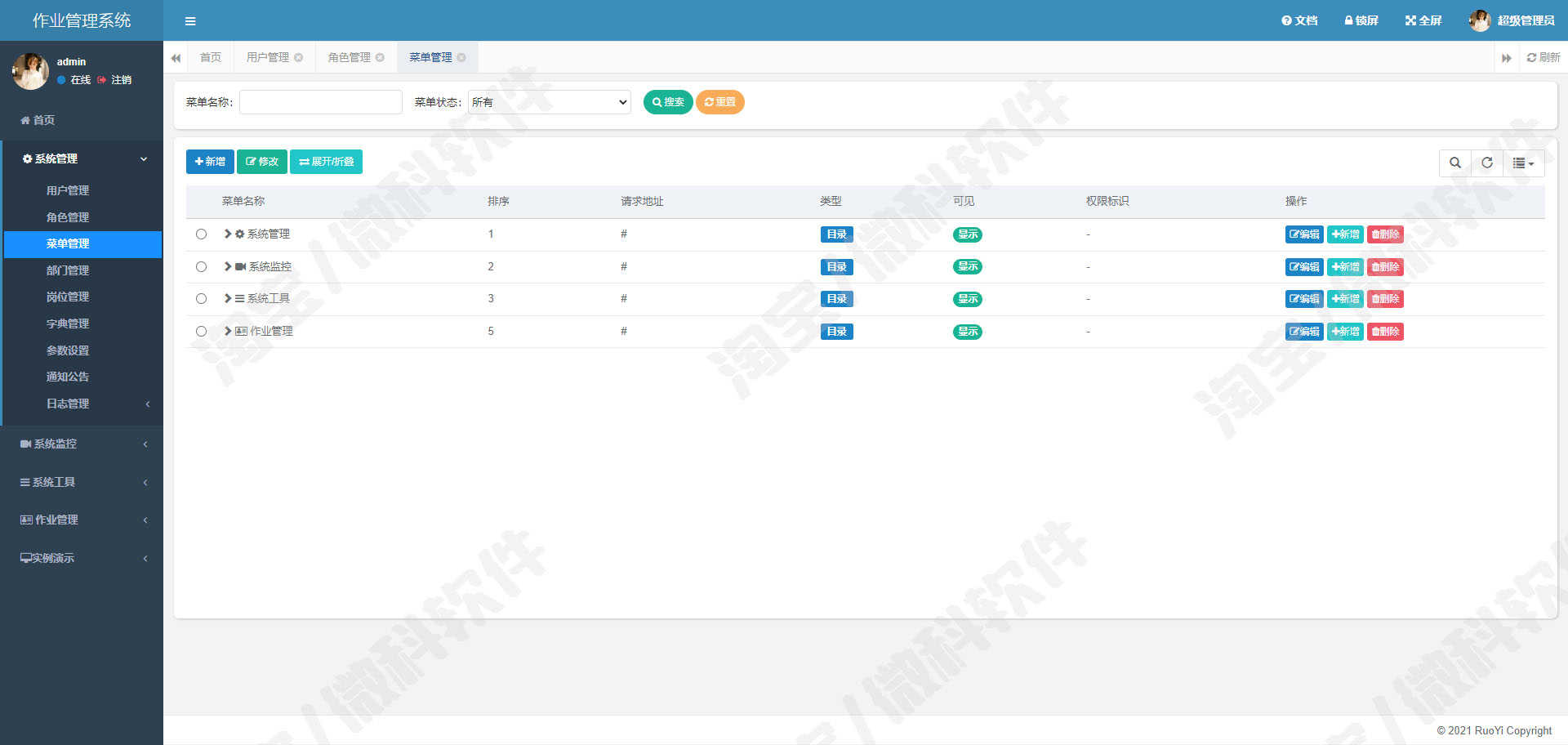Switch to the 用户管理 tab
The height and width of the screenshot is (745, 1568).
pos(268,57)
